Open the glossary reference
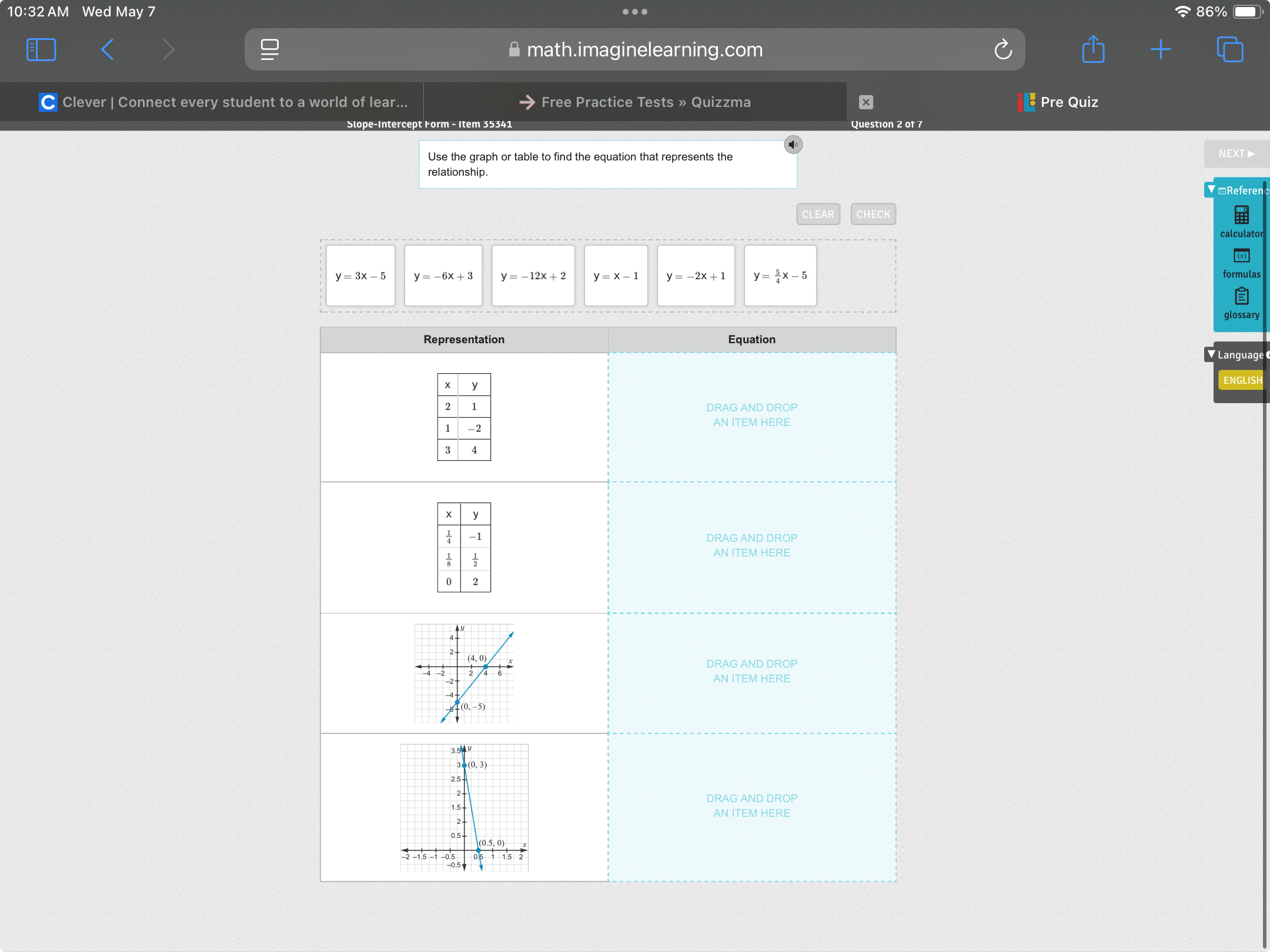The image size is (1270, 952). pyautogui.click(x=1241, y=303)
